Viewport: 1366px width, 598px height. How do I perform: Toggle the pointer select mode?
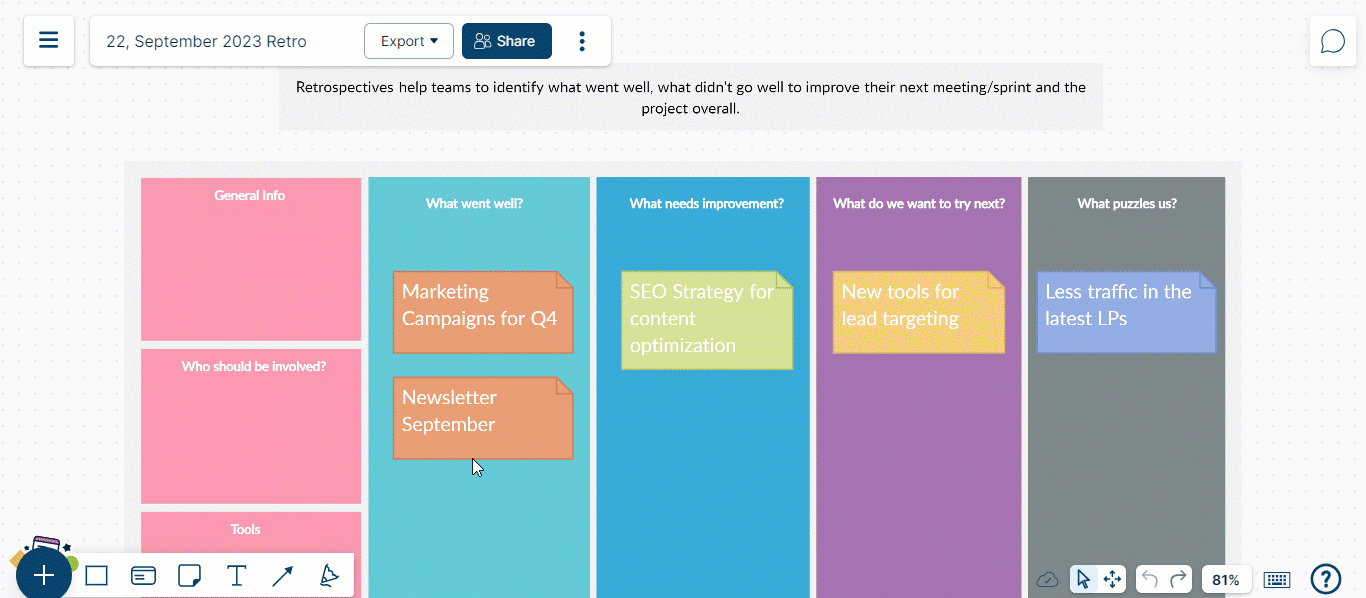1083,579
